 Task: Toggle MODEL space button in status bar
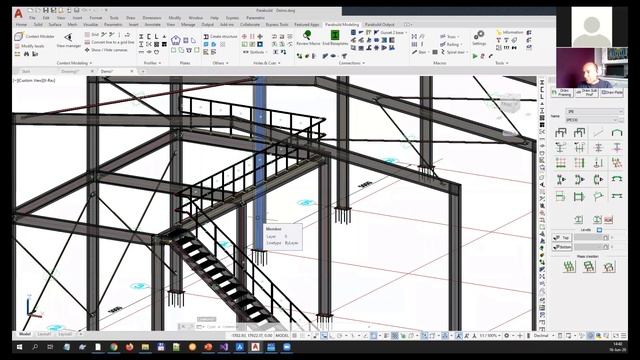pos(282,336)
